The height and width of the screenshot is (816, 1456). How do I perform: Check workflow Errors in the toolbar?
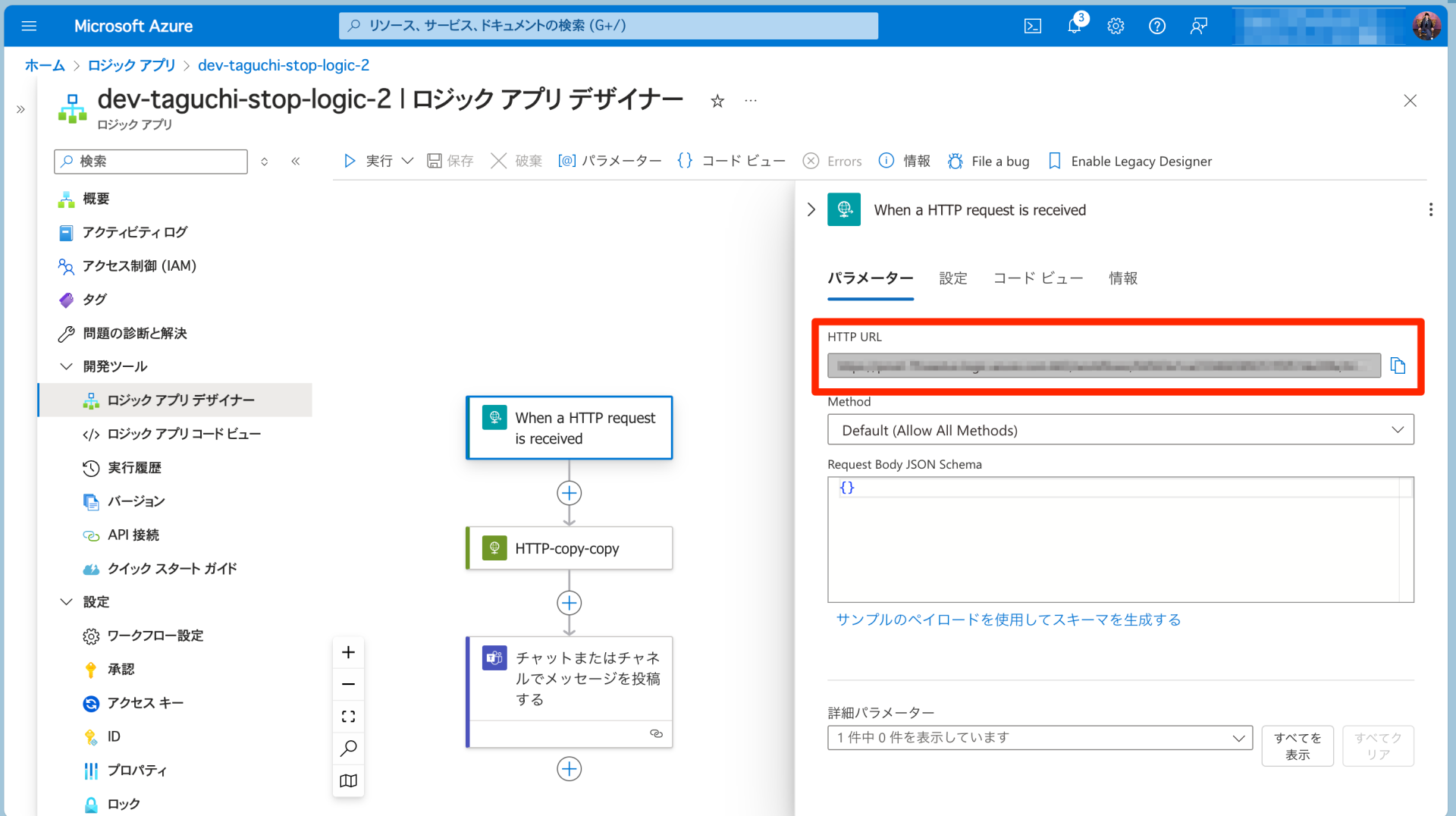click(x=832, y=161)
